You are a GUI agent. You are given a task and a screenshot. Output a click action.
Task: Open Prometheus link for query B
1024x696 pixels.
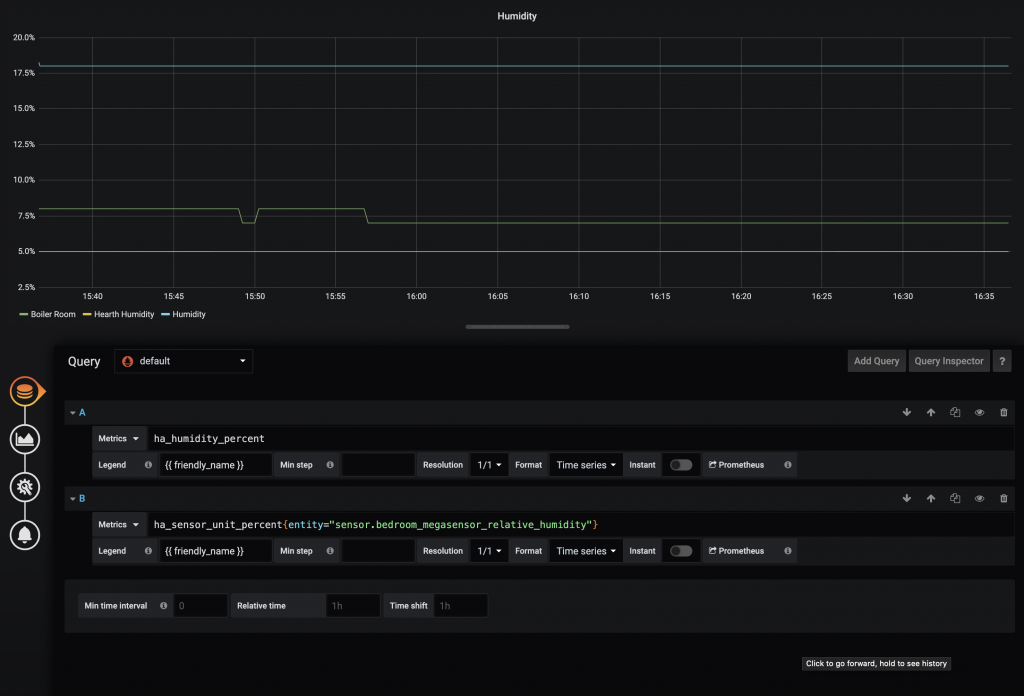[737, 551]
